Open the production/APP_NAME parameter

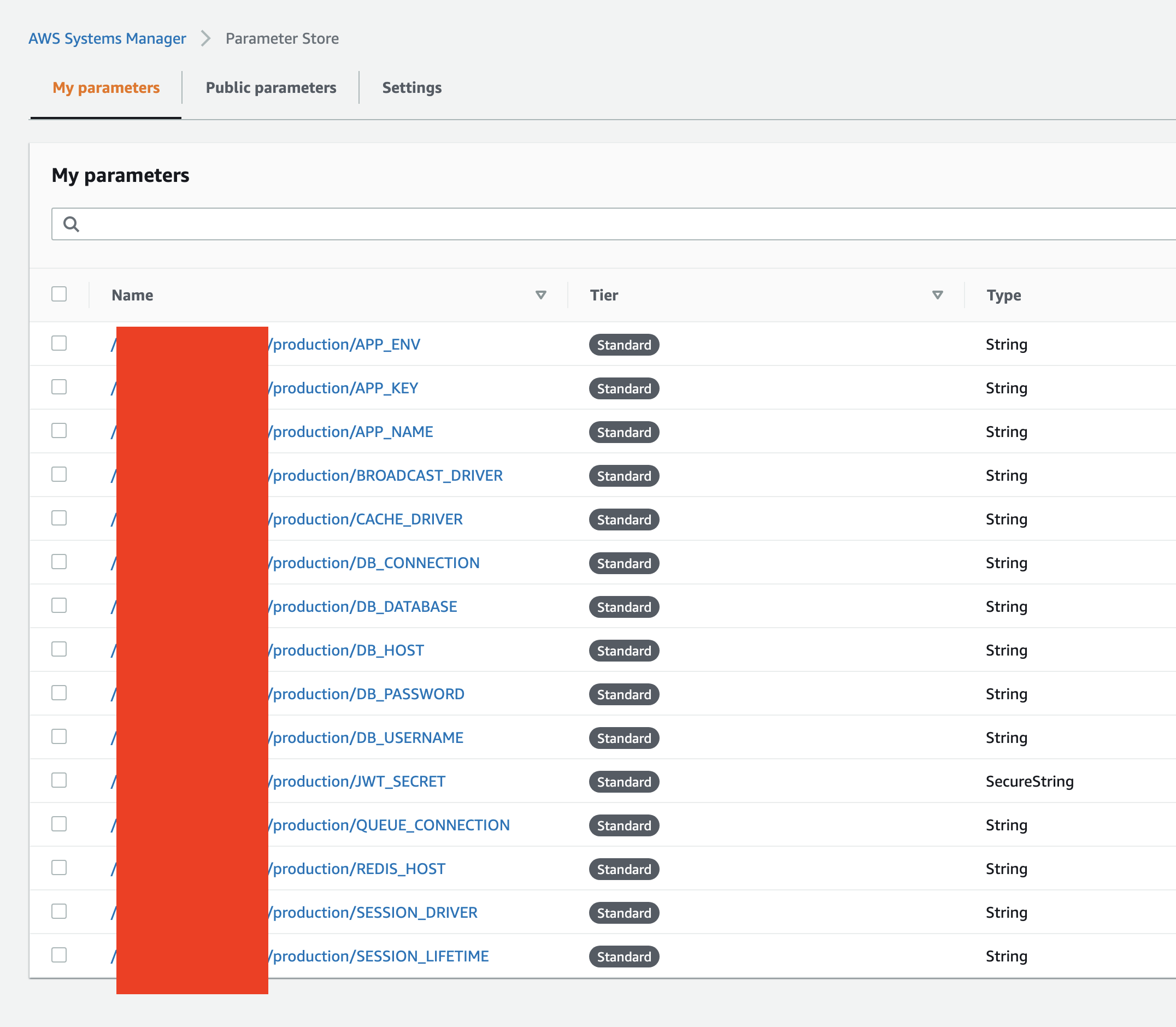(351, 432)
